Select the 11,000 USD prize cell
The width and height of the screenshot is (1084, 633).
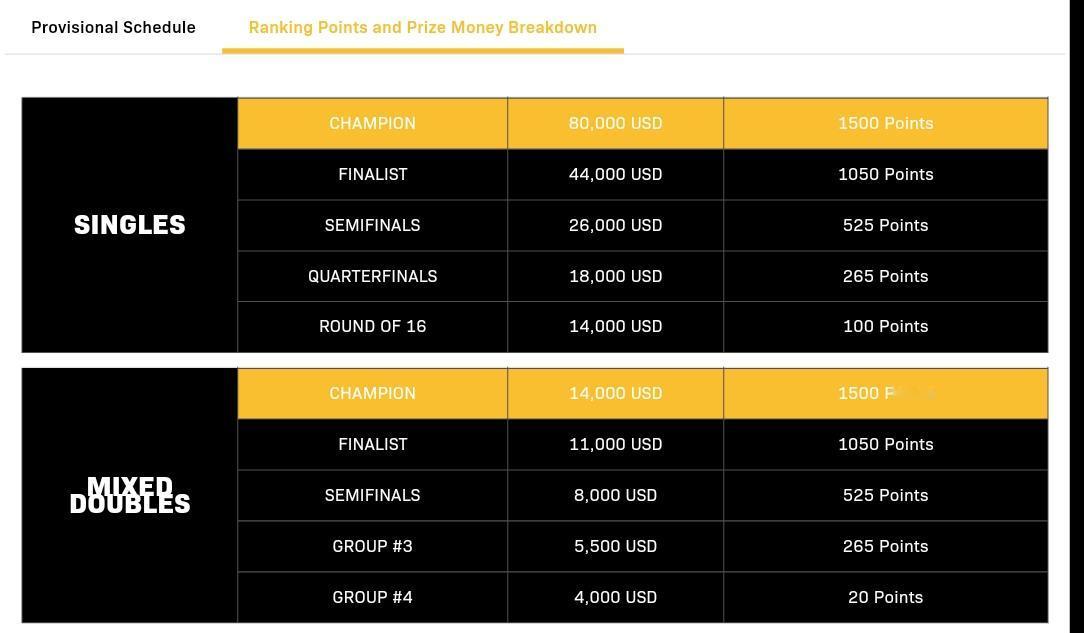[615, 444]
